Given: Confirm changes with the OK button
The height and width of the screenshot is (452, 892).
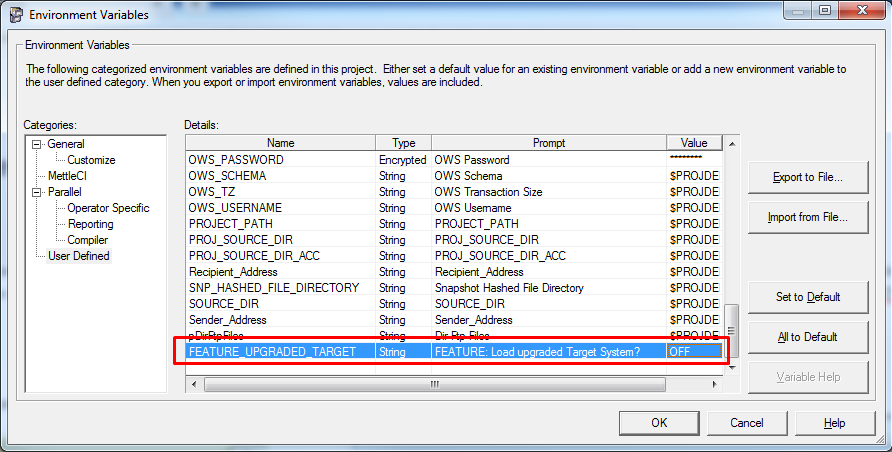Looking at the screenshot, I should tap(659, 423).
